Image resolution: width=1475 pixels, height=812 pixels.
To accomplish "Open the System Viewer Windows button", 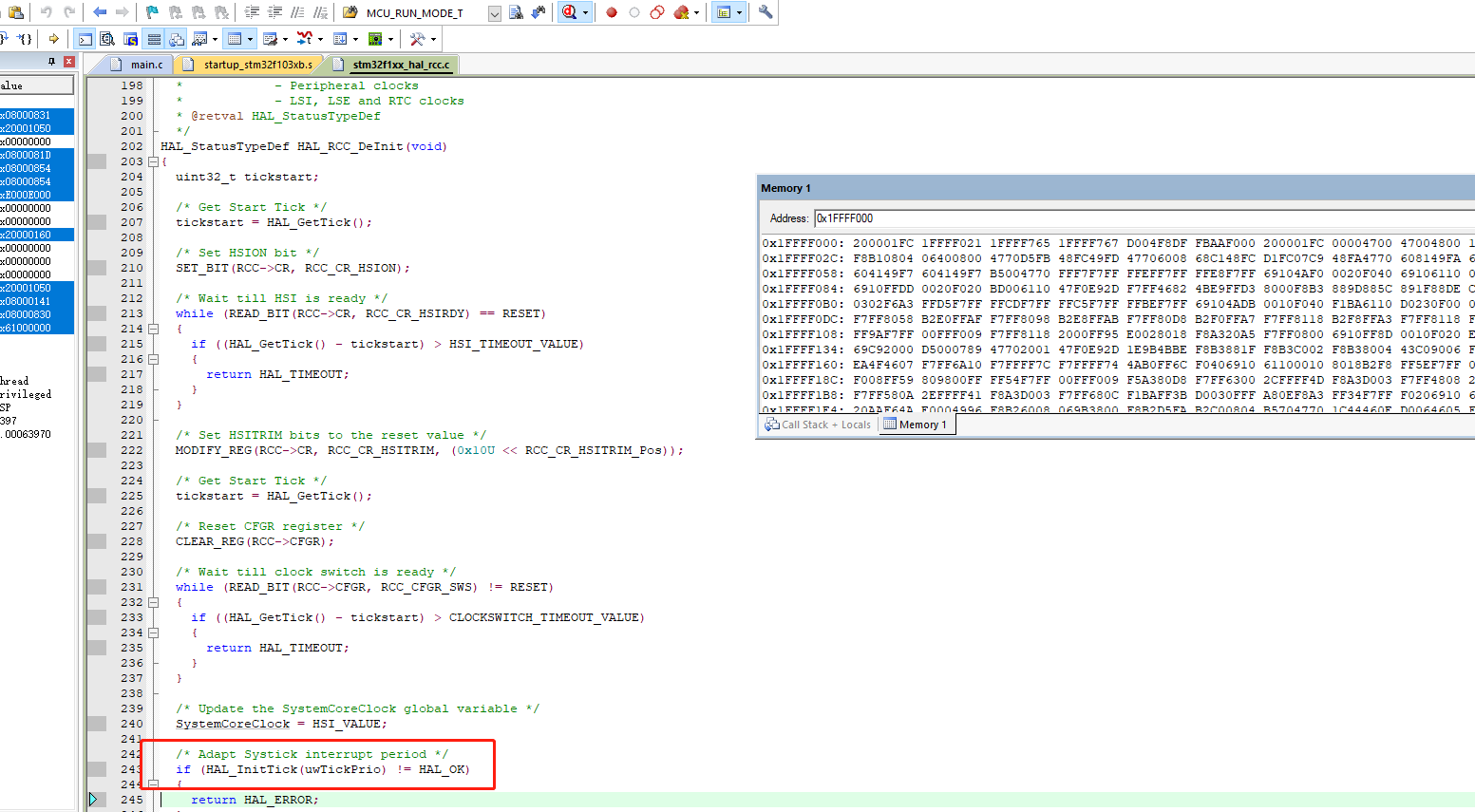I will click(375, 39).
